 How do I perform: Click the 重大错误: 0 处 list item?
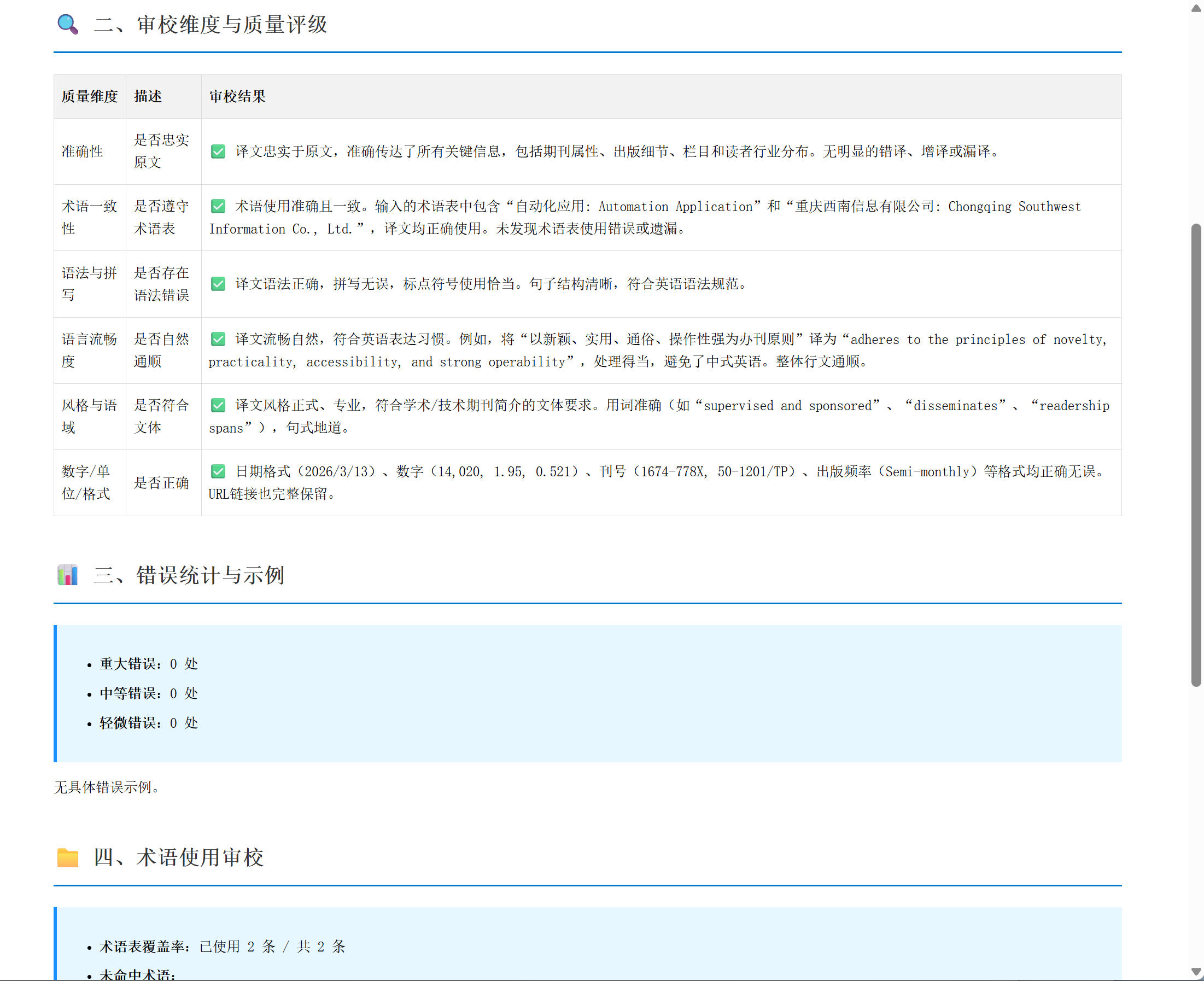(149, 664)
